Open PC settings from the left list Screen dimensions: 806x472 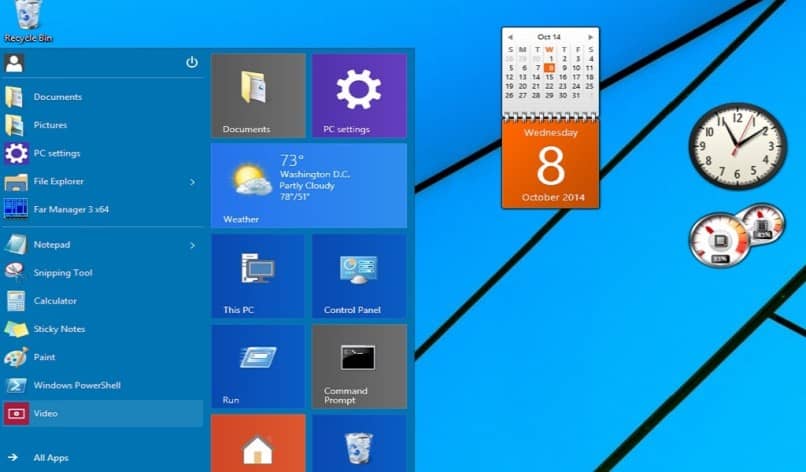(x=103, y=153)
